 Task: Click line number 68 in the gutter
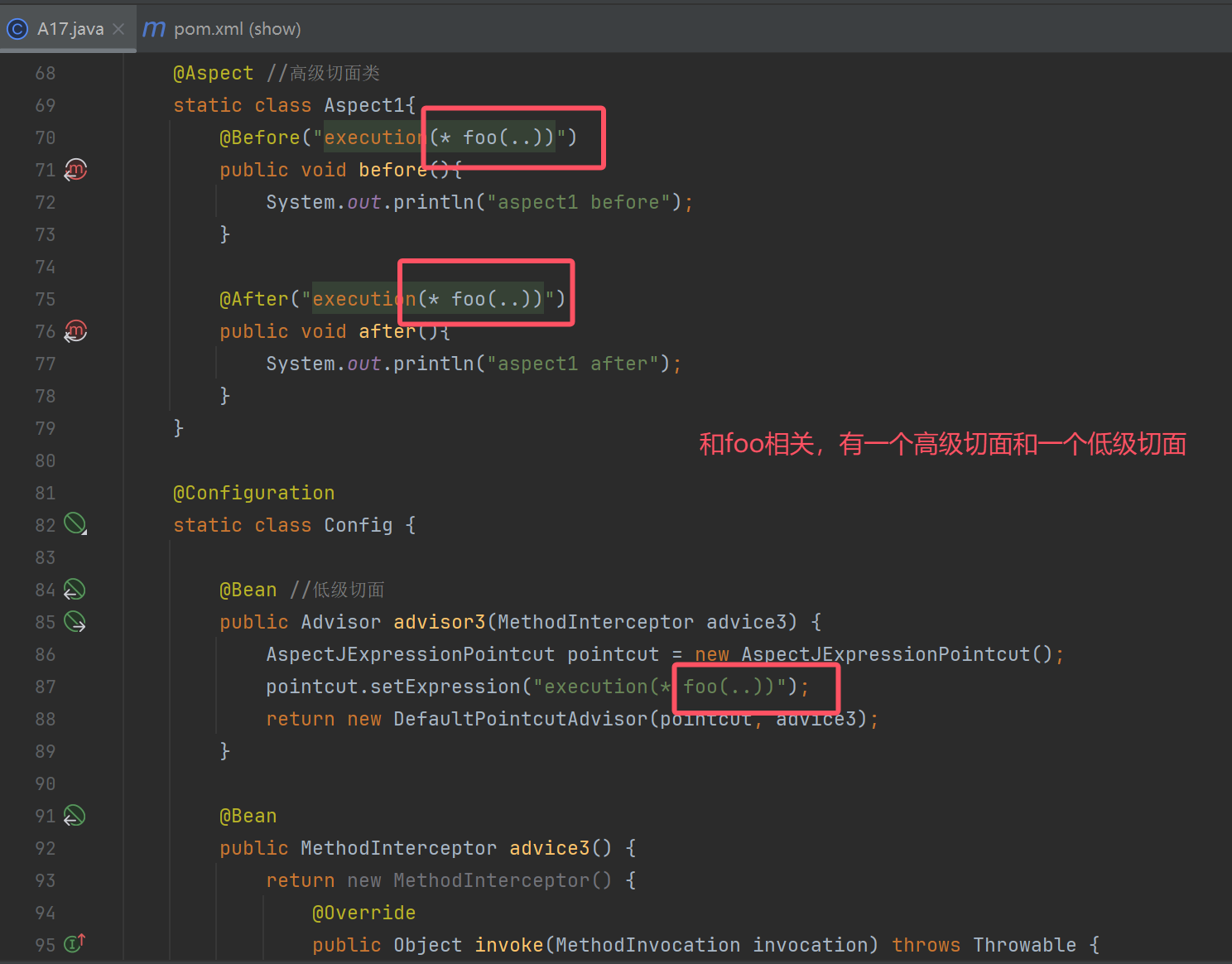click(x=46, y=73)
